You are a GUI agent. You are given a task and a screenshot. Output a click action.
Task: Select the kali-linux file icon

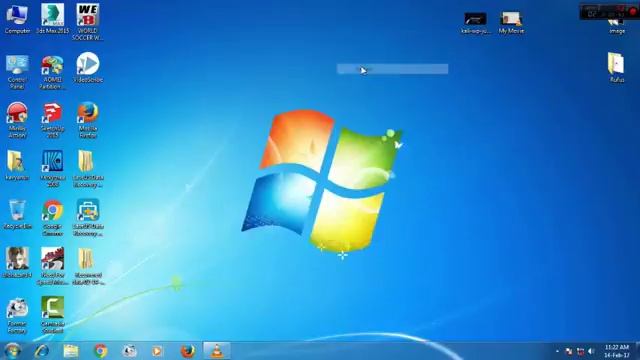click(x=475, y=23)
